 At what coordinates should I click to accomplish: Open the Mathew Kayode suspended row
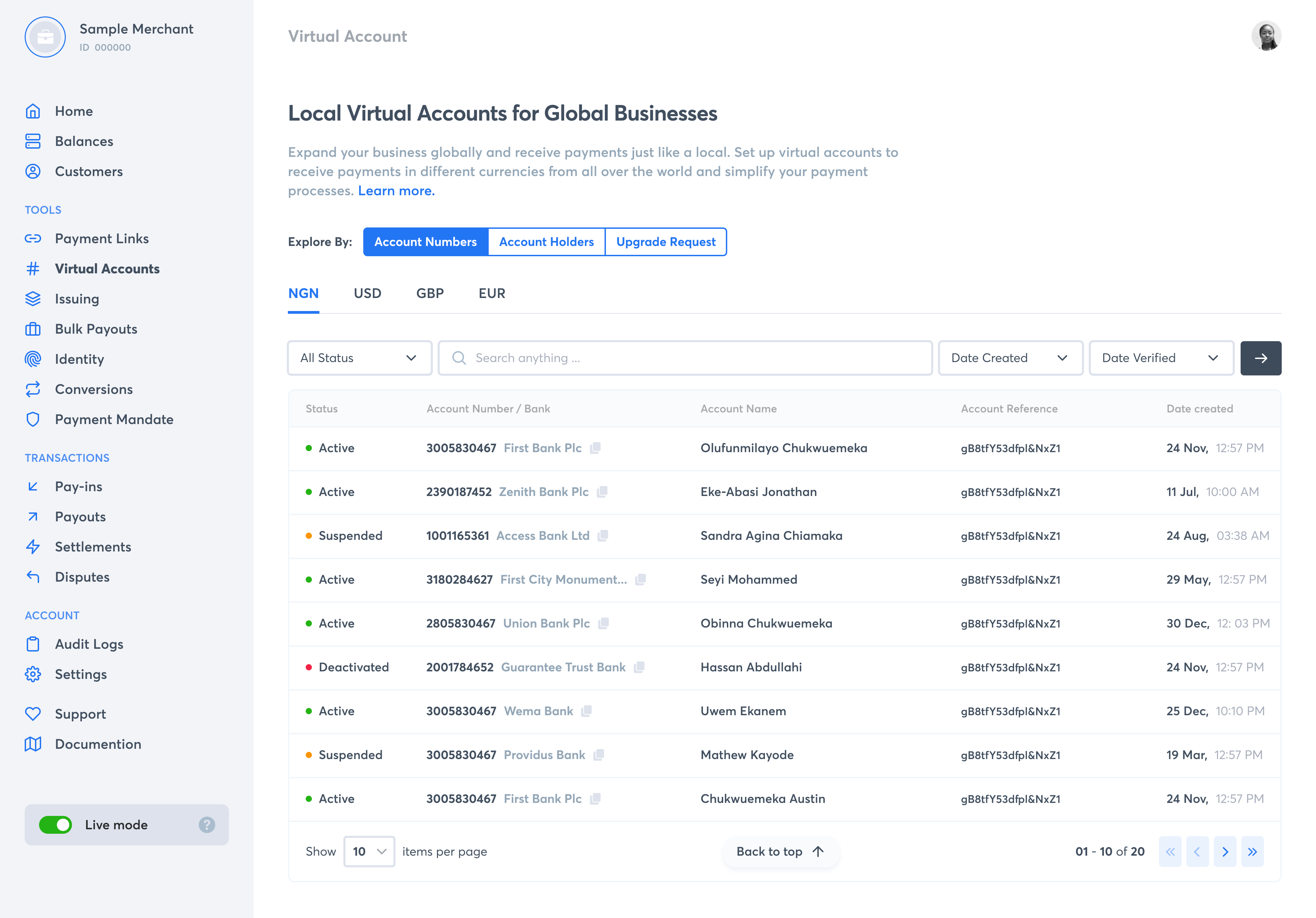pyautogui.click(x=785, y=755)
